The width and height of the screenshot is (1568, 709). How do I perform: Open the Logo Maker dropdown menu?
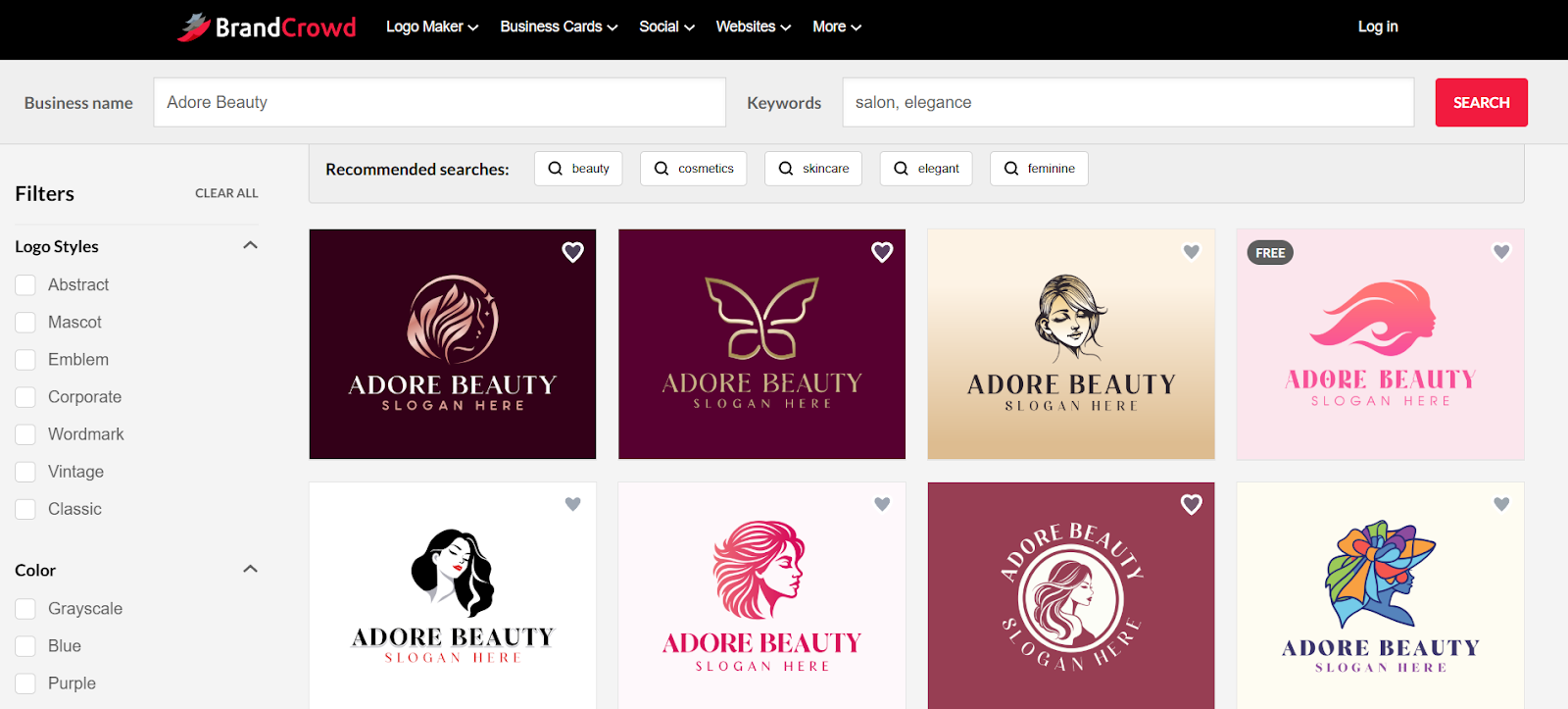[431, 27]
